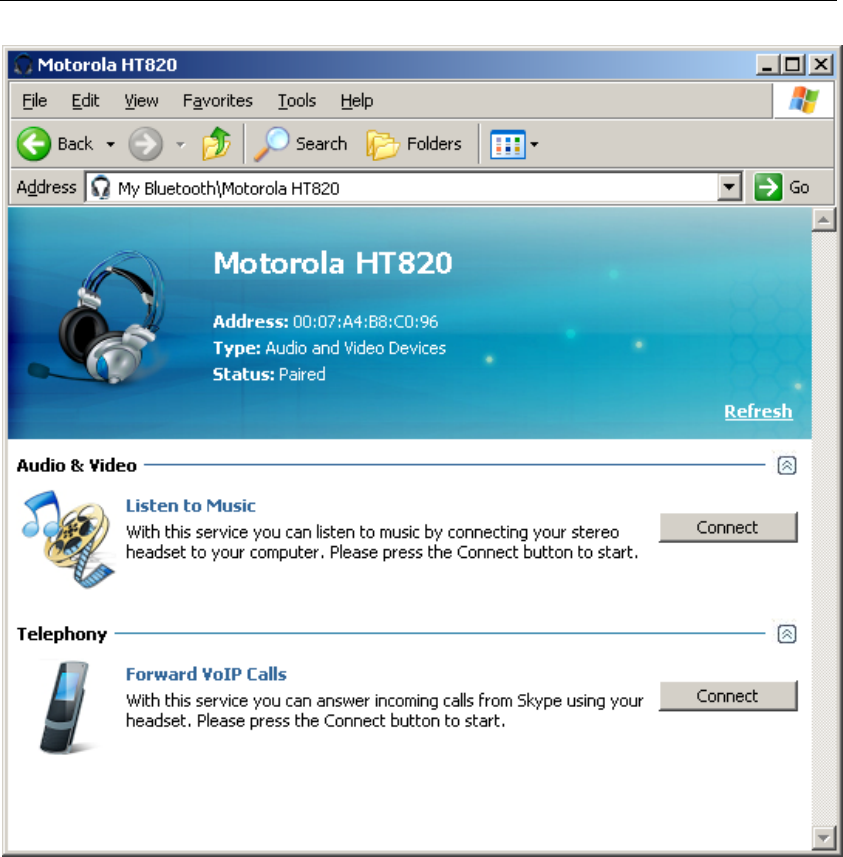Open the Forward history dropdown arrow
The height and width of the screenshot is (857, 843).
tap(180, 144)
